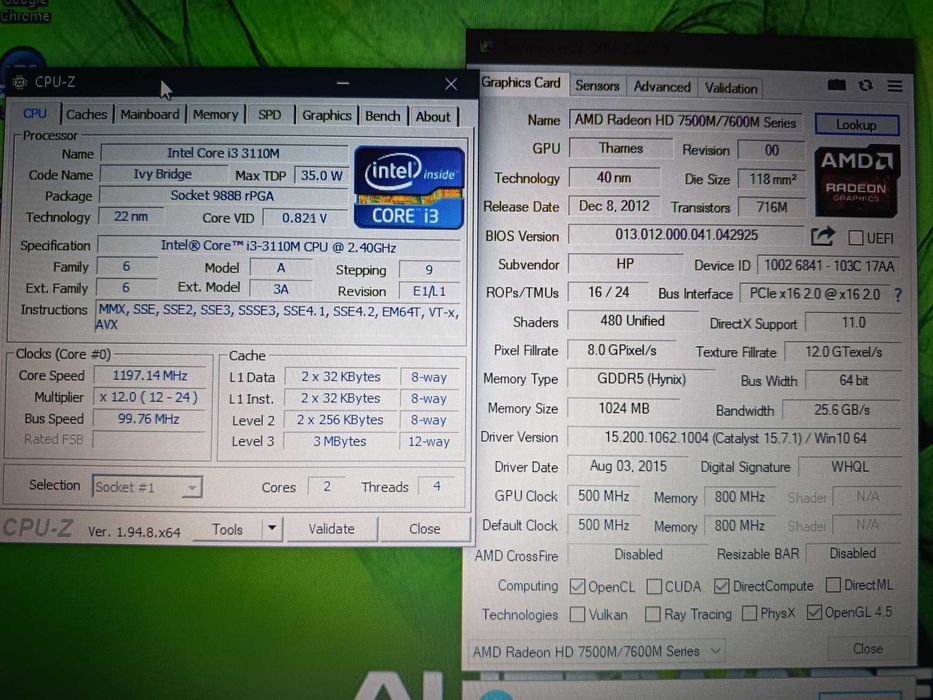Open the Tools dropdown arrow in CPU-Z

271,528
